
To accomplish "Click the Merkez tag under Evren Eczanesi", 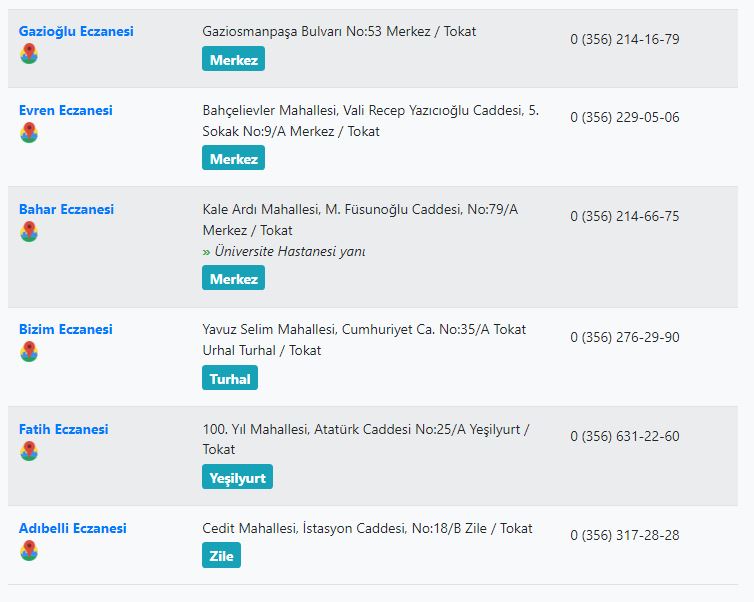I will [233, 158].
